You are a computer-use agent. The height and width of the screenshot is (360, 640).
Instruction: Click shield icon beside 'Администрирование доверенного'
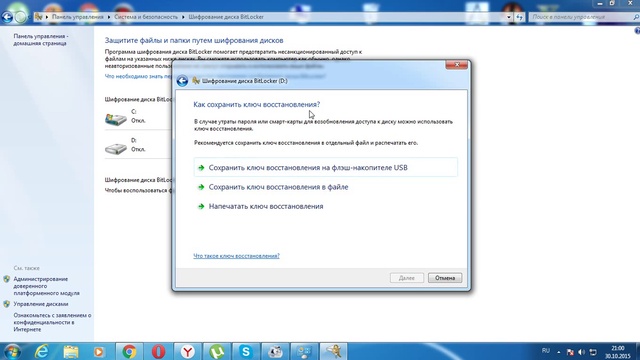click(7, 279)
